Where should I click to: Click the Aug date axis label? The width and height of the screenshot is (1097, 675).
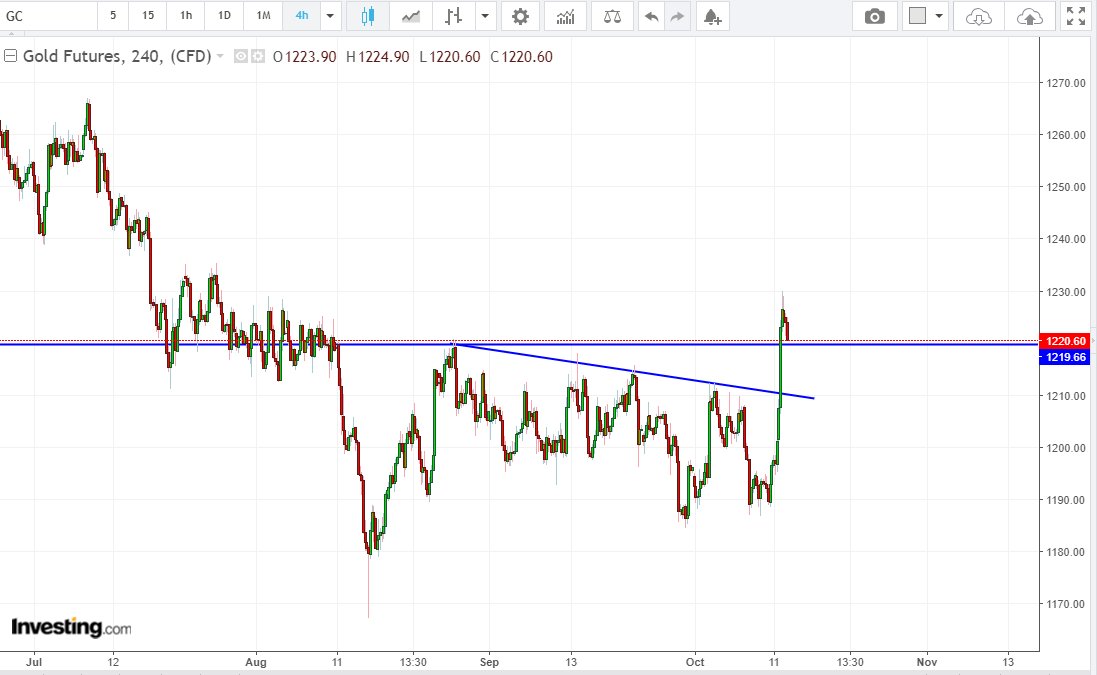(x=256, y=662)
